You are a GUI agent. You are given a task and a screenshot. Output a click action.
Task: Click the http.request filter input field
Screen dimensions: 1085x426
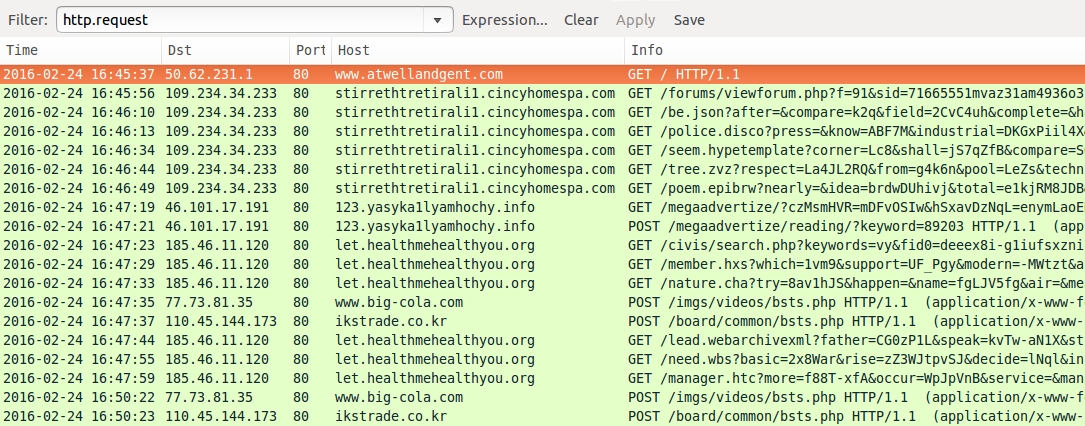240,20
